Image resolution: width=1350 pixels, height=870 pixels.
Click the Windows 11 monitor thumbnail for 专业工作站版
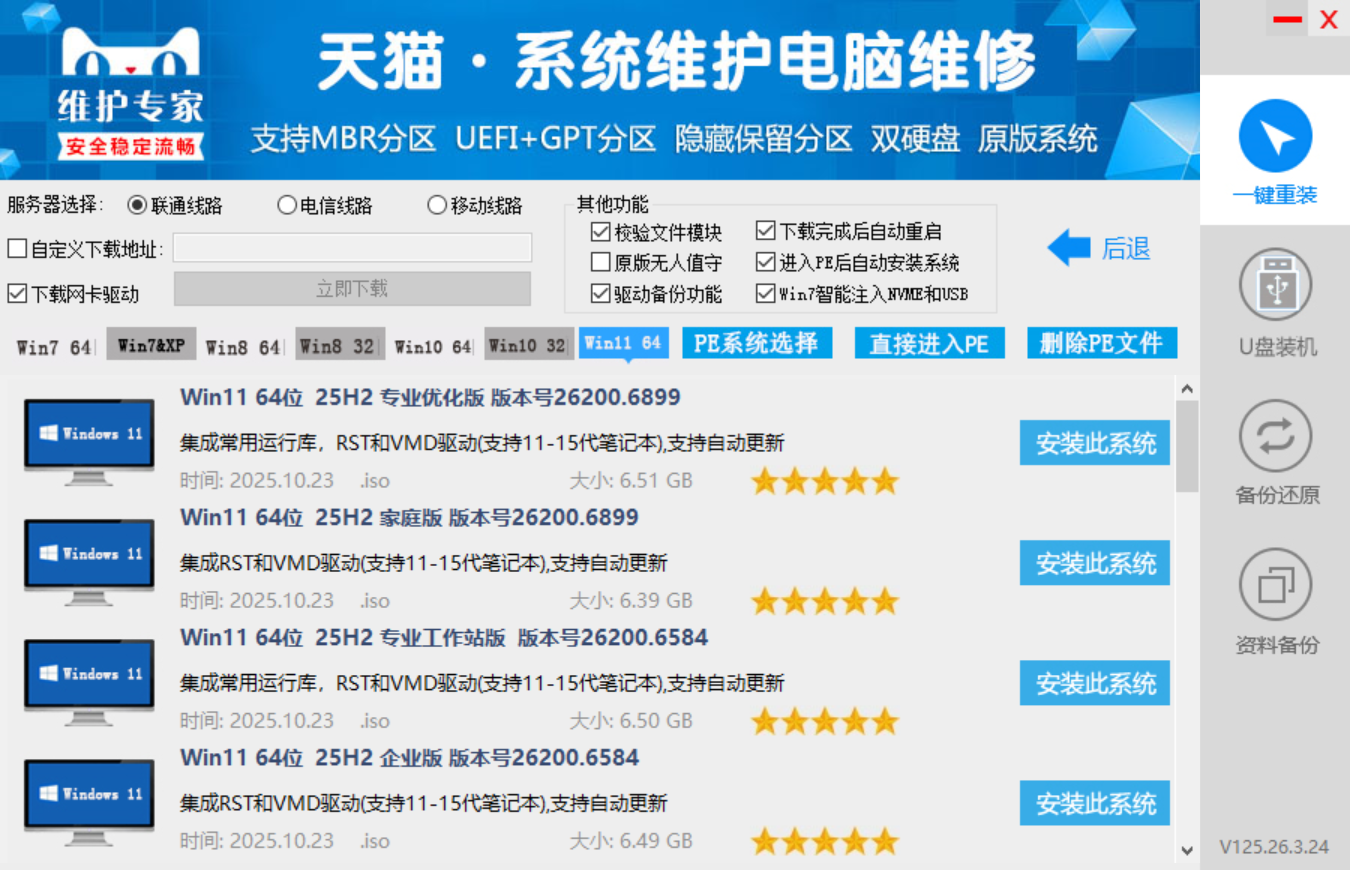coord(89,682)
